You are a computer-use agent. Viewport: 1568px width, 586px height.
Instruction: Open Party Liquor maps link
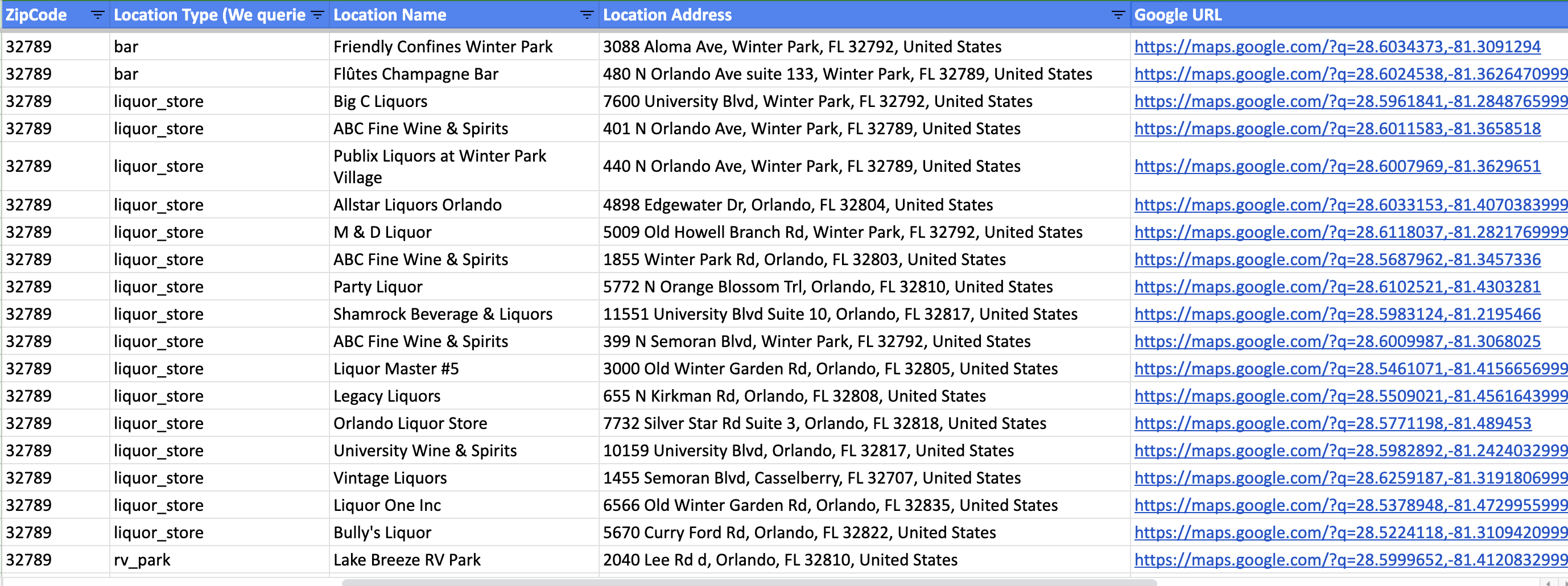(1338, 287)
